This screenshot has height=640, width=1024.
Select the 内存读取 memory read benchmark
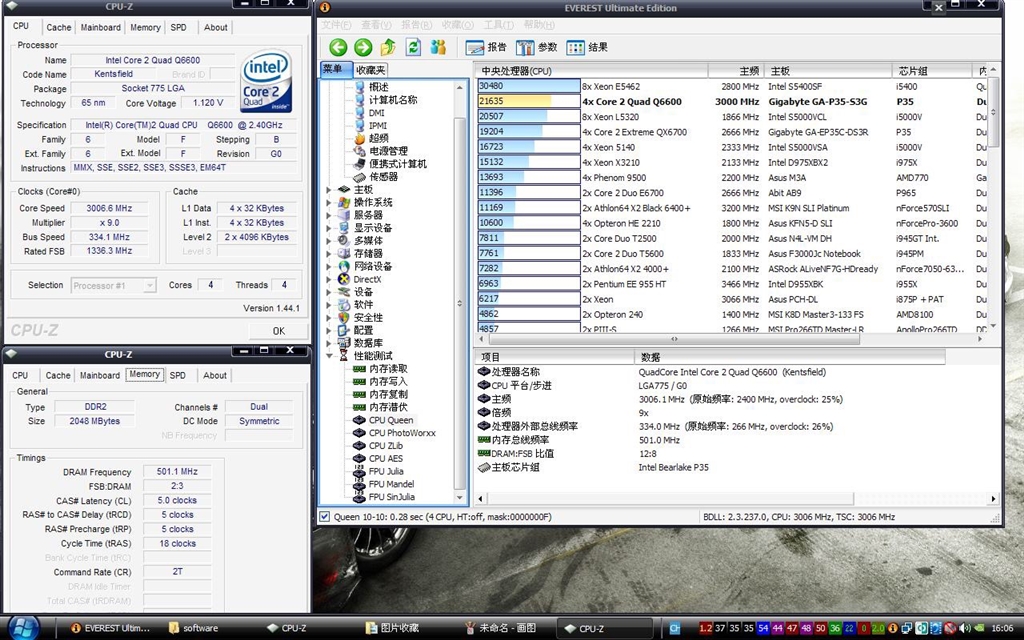tap(388, 369)
